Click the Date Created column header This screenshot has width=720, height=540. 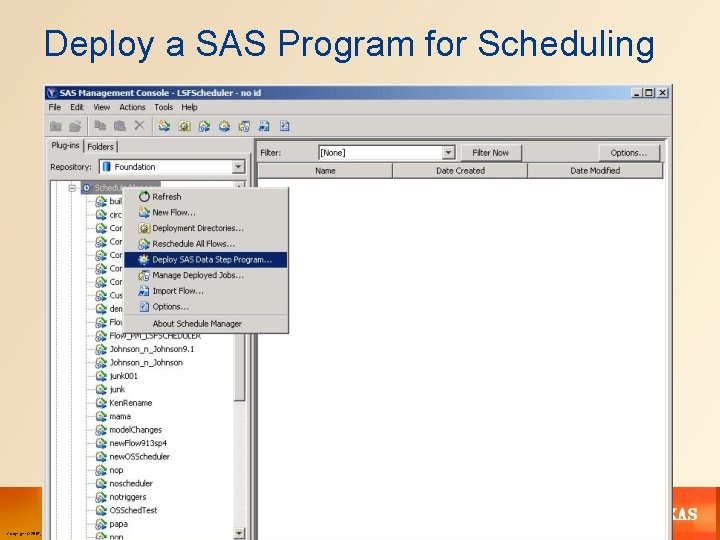pyautogui.click(x=460, y=170)
